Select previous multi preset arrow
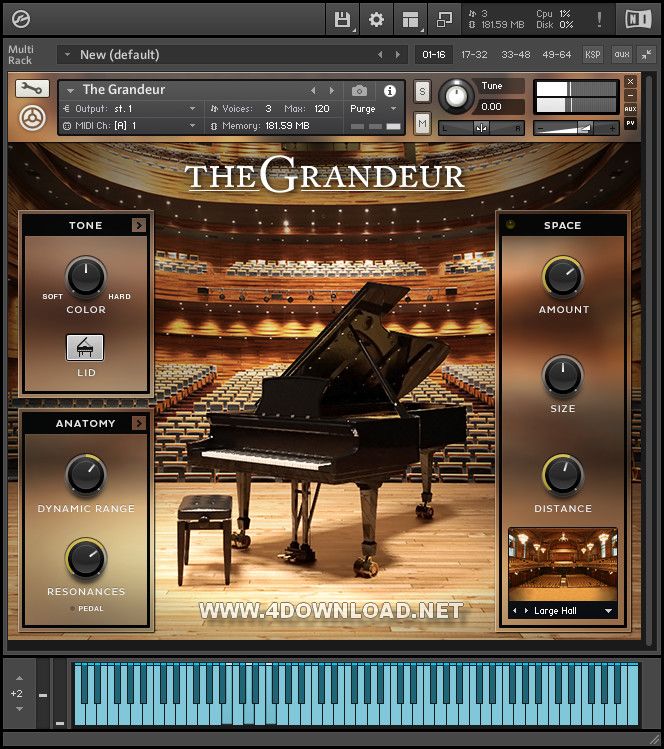The height and width of the screenshot is (749, 664). [x=380, y=54]
